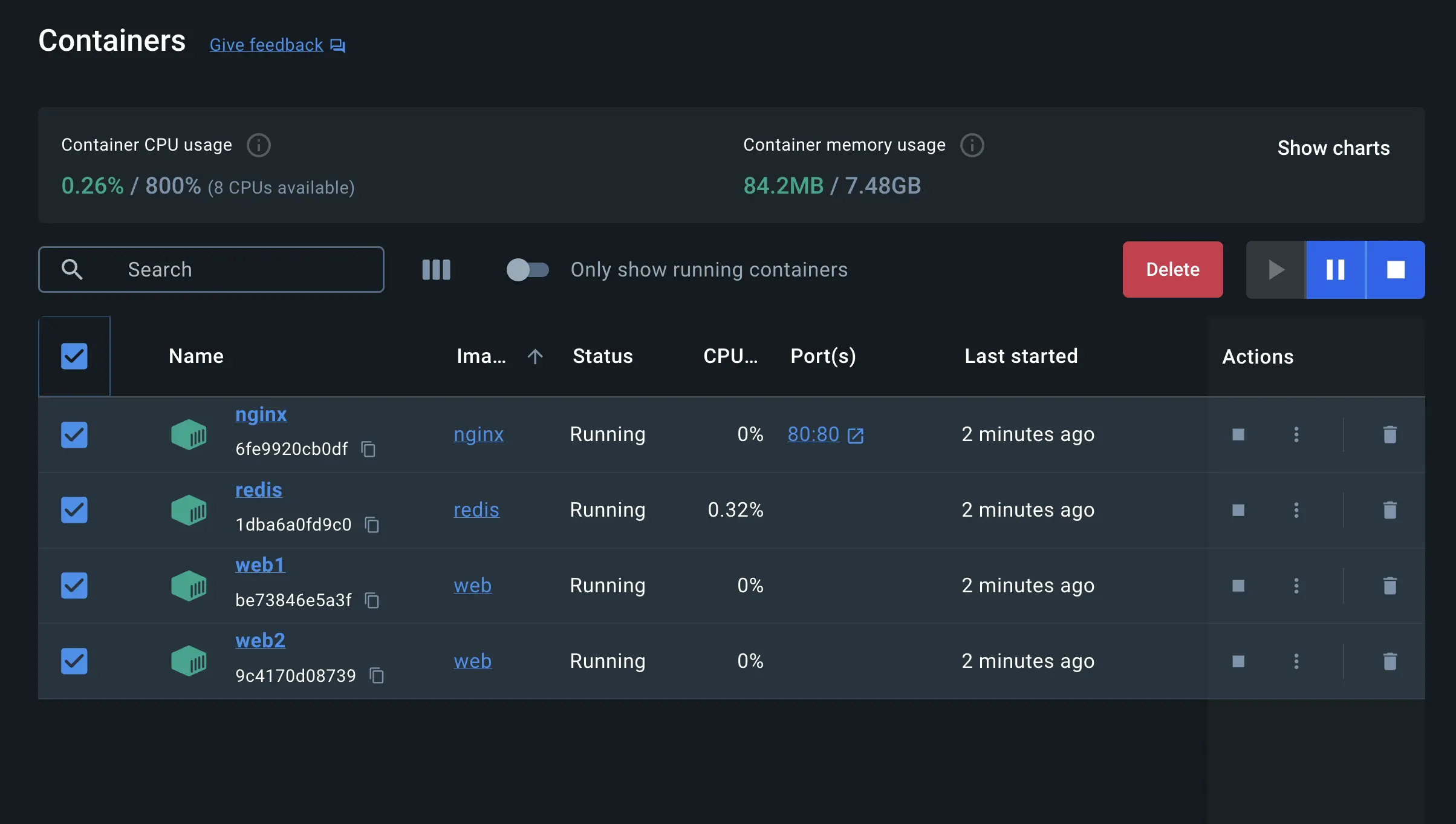
Task: Toggle the nginx container checkbox
Action: click(x=75, y=434)
